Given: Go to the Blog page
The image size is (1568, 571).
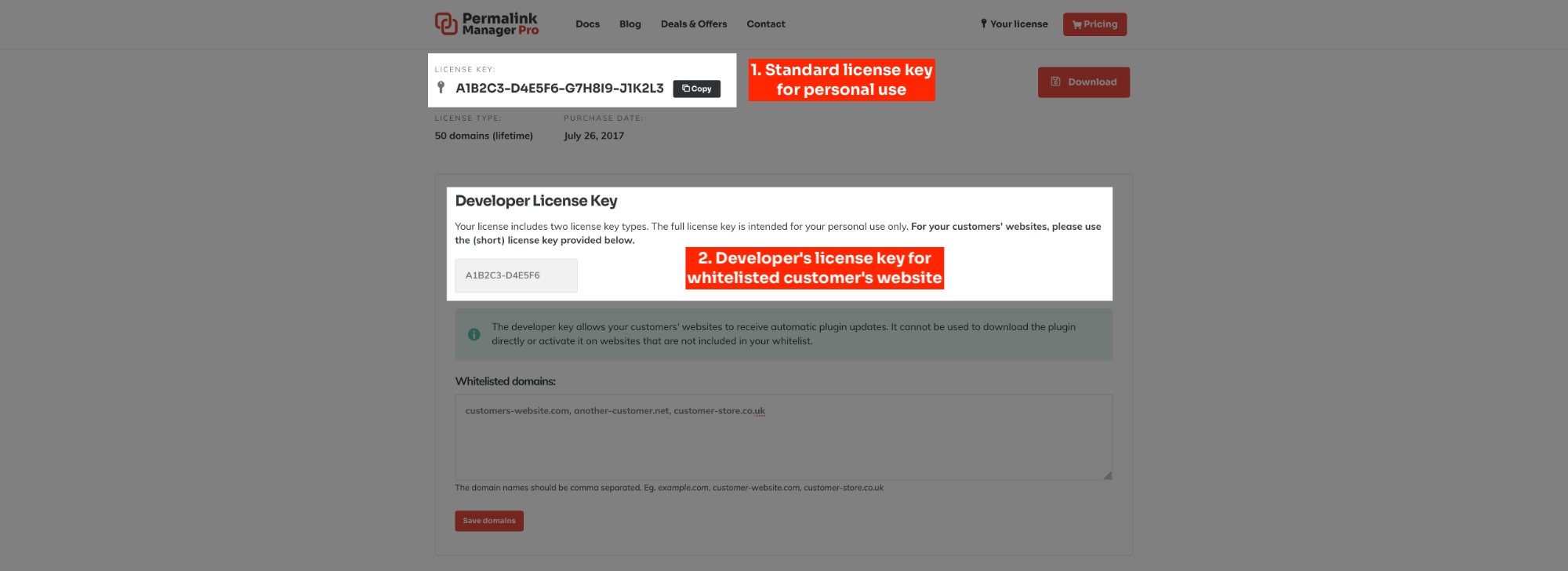Looking at the screenshot, I should click(x=630, y=24).
